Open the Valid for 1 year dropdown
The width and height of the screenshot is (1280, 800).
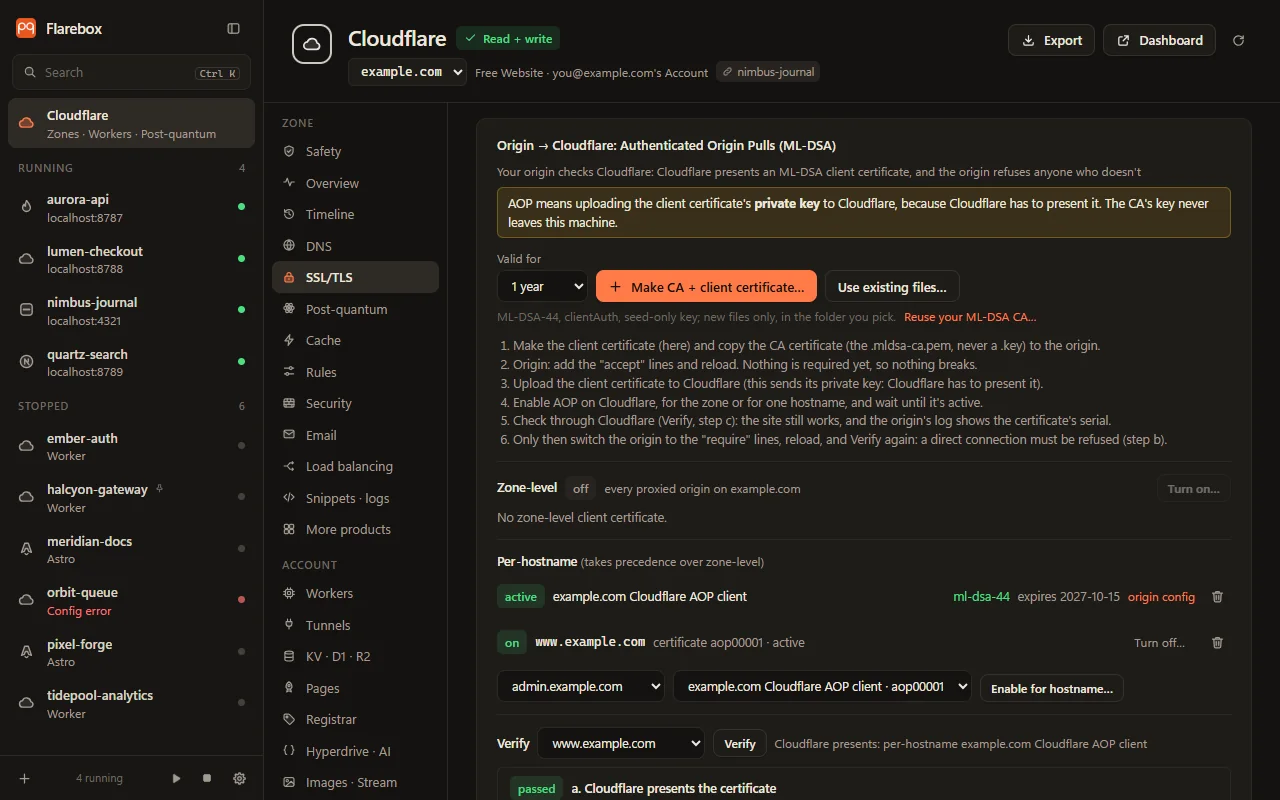[x=542, y=287]
